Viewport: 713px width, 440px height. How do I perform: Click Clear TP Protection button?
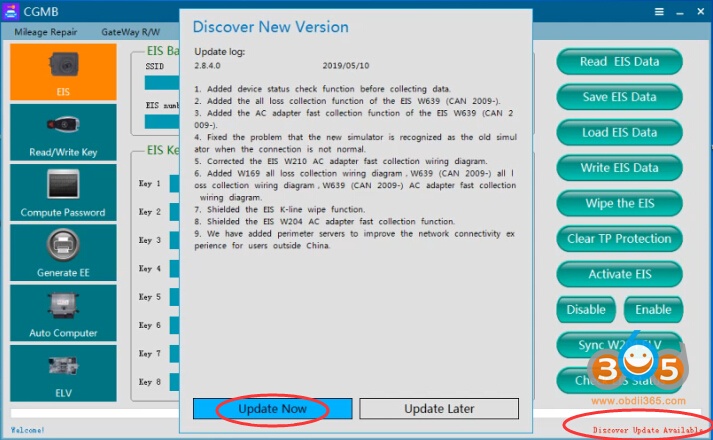pyautogui.click(x=619, y=239)
